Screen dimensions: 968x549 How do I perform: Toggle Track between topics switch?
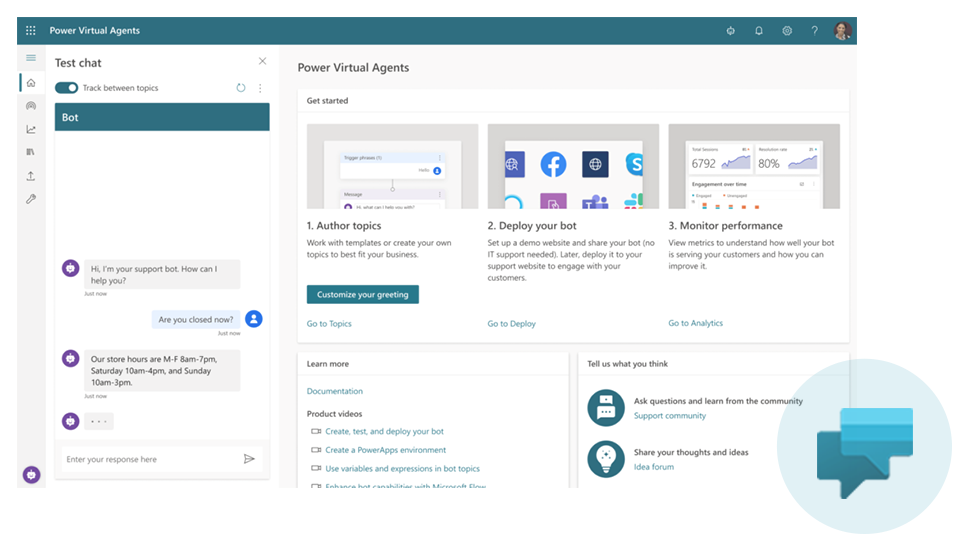[67, 88]
